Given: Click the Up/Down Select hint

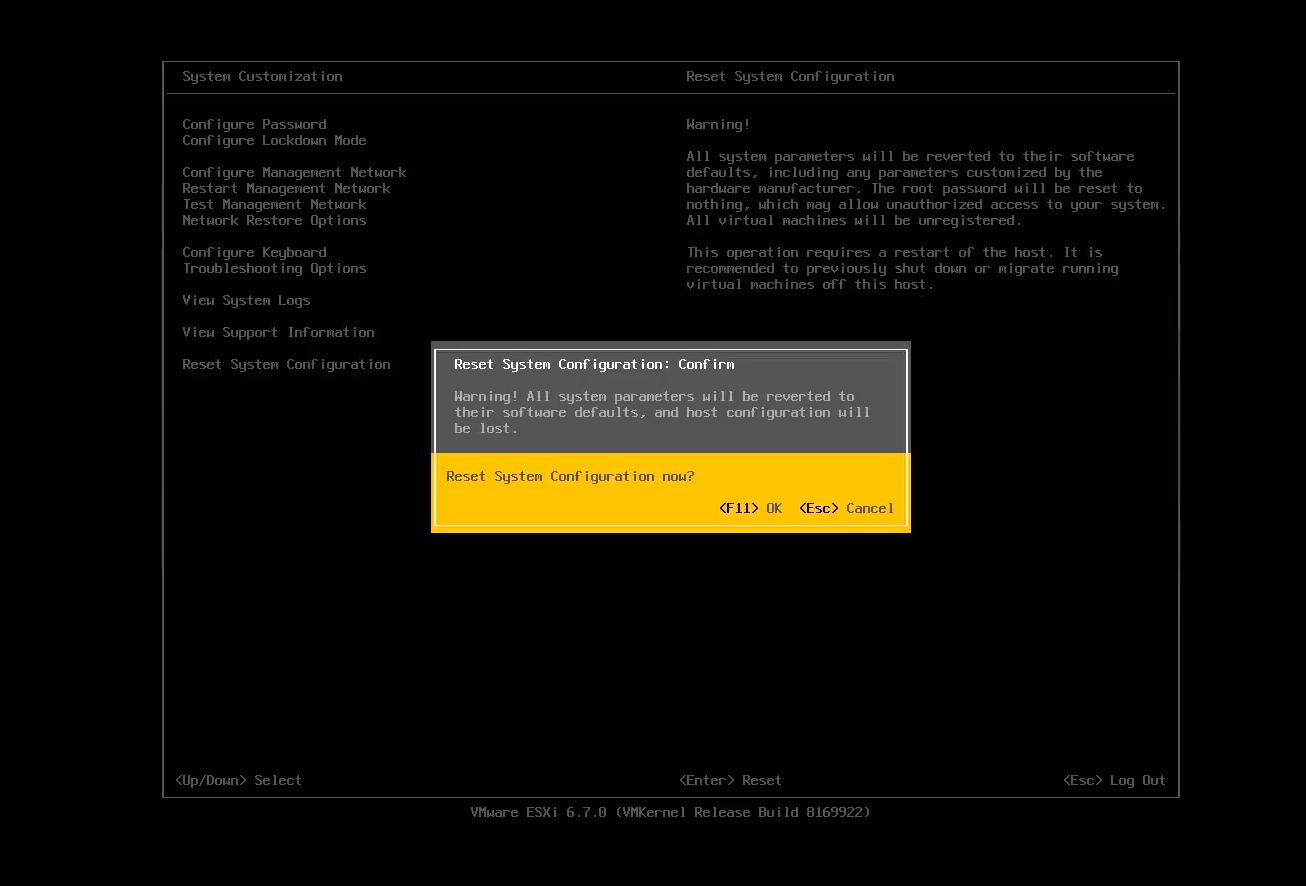Looking at the screenshot, I should [x=238, y=780].
